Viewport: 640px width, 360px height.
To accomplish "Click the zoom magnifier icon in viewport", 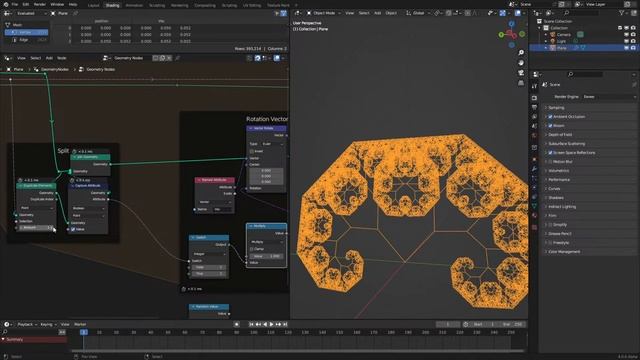I will [x=521, y=53].
